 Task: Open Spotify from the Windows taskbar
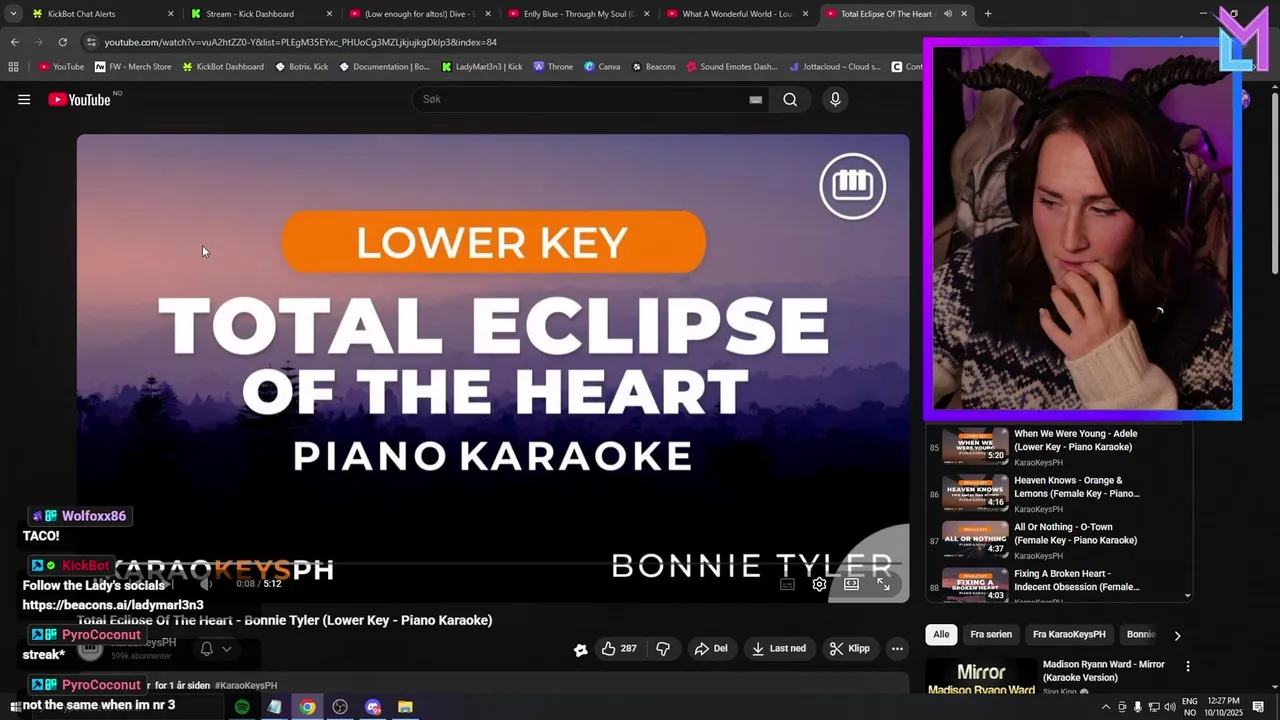[x=242, y=707]
